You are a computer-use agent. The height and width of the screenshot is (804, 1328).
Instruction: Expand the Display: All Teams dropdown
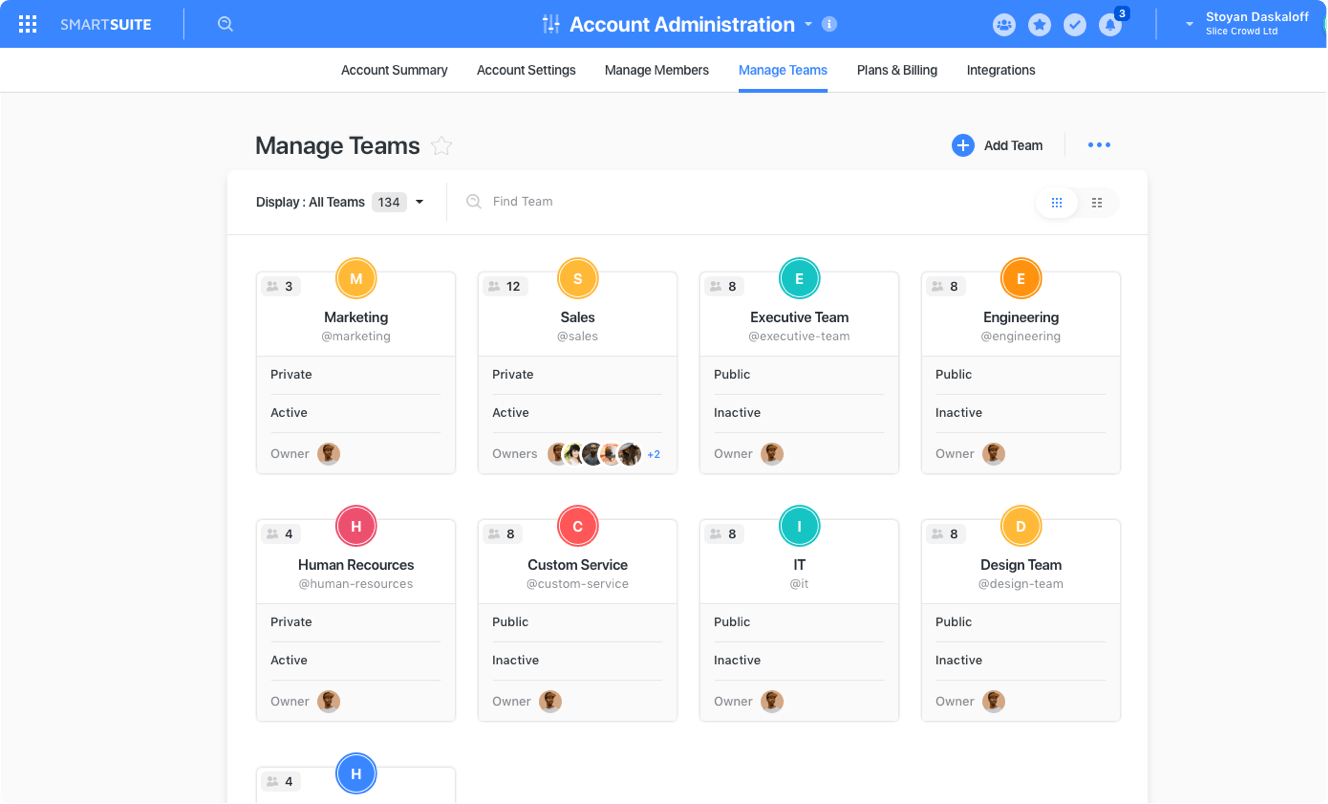(x=419, y=202)
